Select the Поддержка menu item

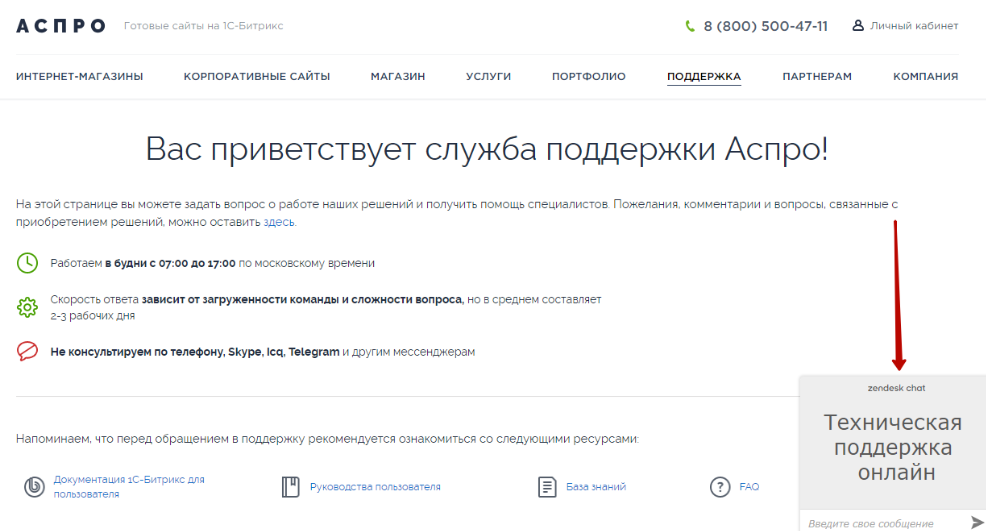click(x=704, y=76)
